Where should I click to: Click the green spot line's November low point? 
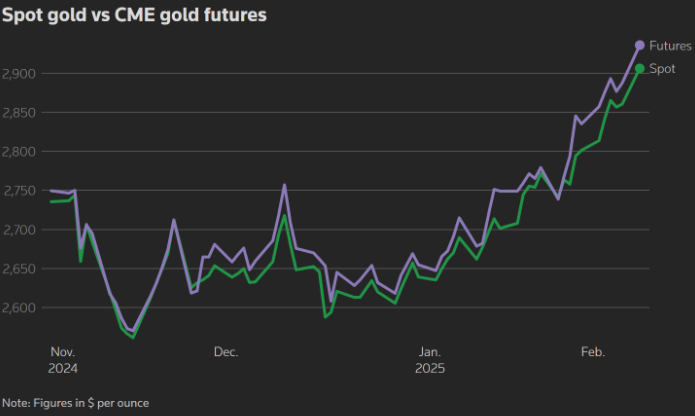pos(132,338)
